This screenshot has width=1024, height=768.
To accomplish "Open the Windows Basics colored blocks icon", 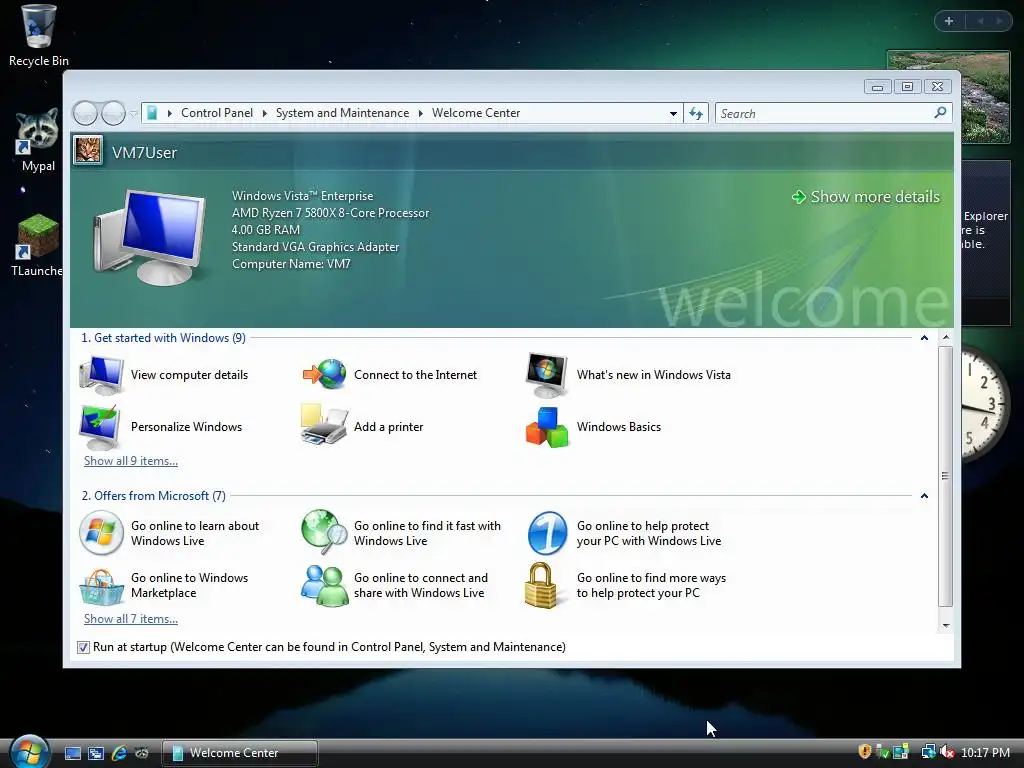I will [547, 427].
